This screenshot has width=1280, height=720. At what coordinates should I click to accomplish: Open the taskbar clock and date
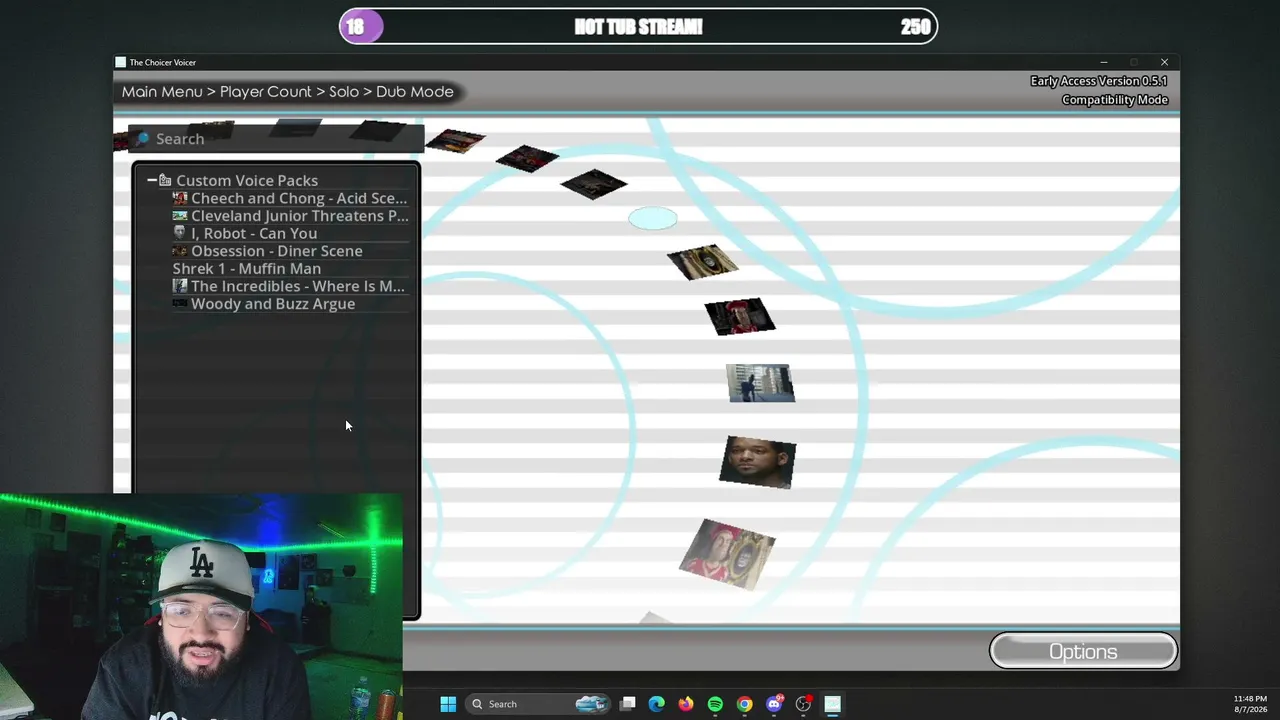[1250, 704]
